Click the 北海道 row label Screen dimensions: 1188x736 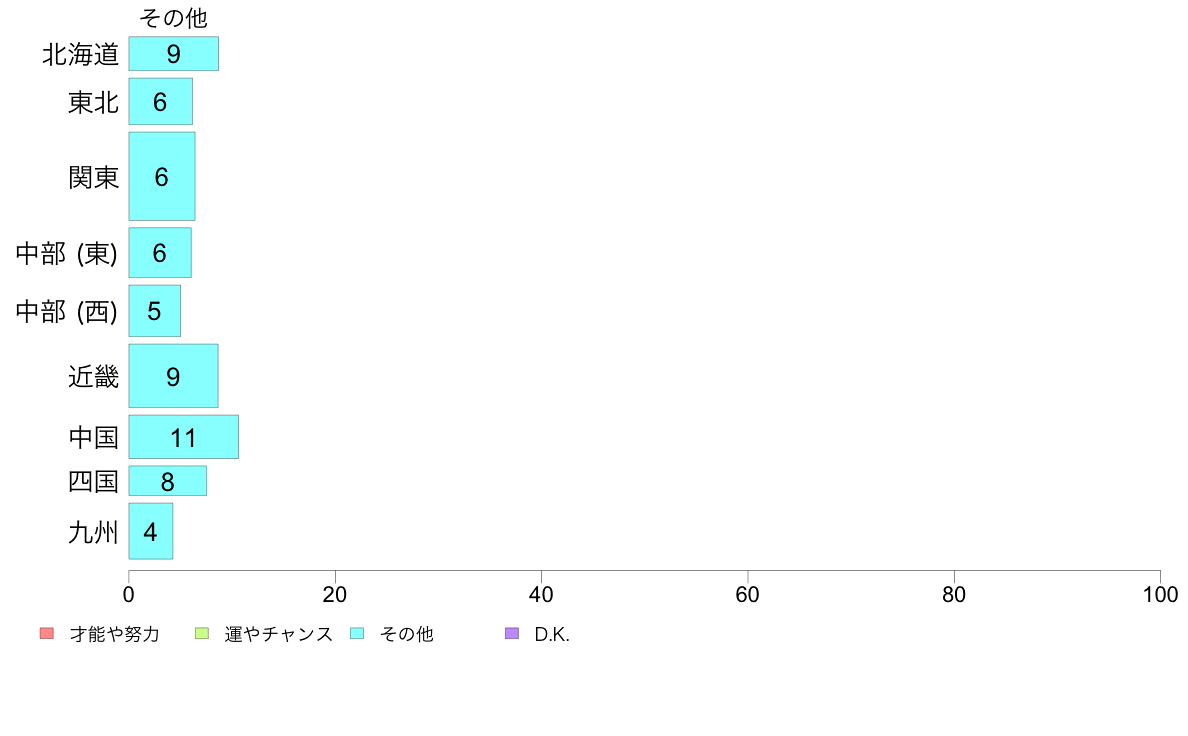pos(80,54)
